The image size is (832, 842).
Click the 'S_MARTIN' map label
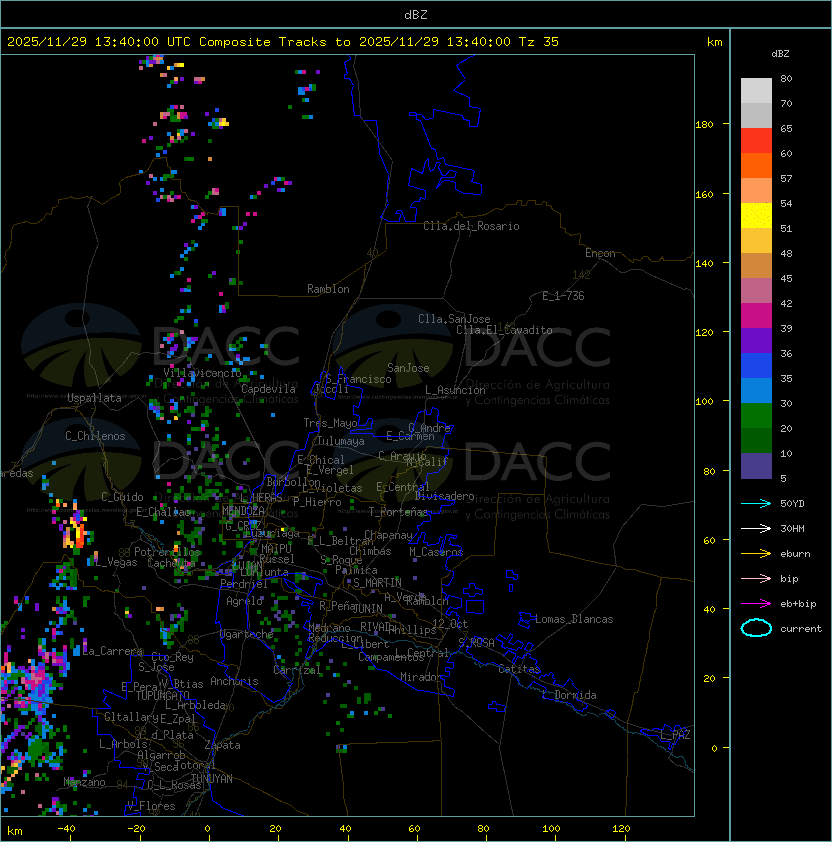[x=378, y=583]
